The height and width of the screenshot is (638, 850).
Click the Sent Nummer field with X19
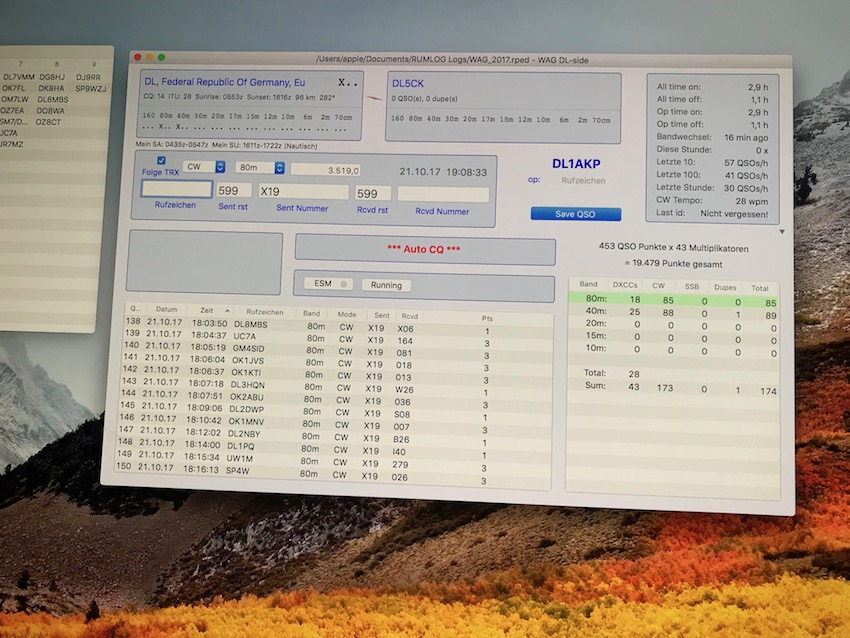tap(303, 191)
